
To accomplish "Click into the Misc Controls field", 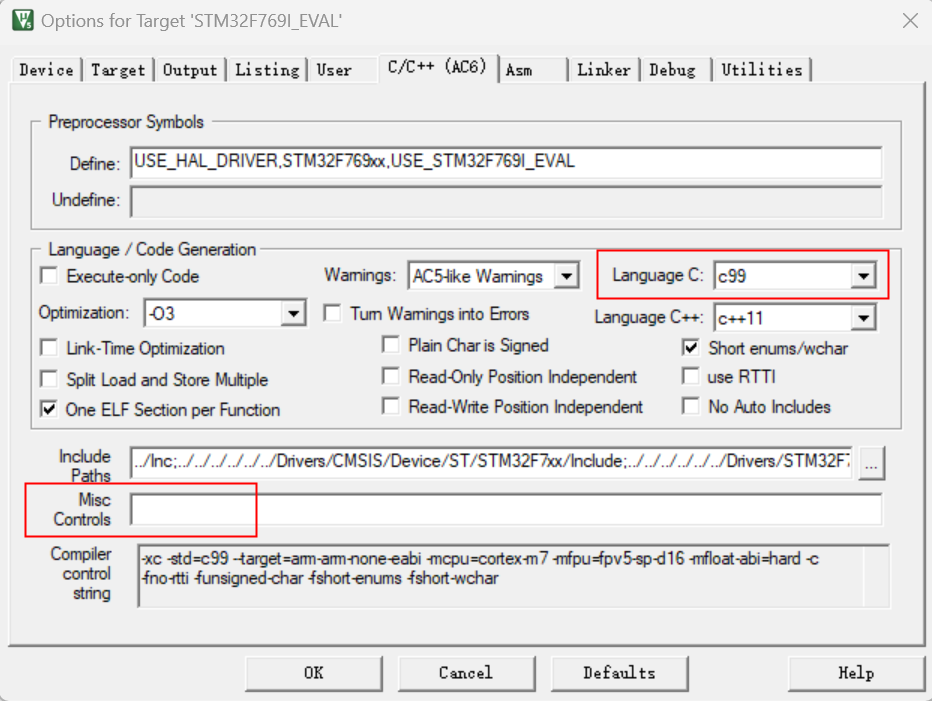I will tap(506, 510).
